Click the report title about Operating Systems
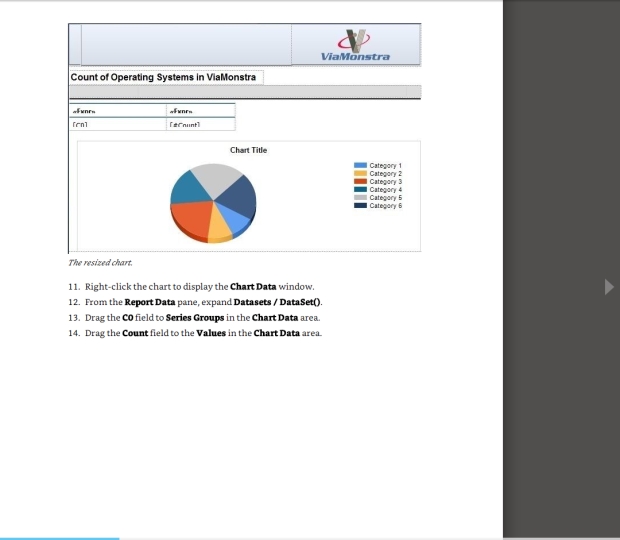Screen dimensions: 620x540 click(163, 78)
